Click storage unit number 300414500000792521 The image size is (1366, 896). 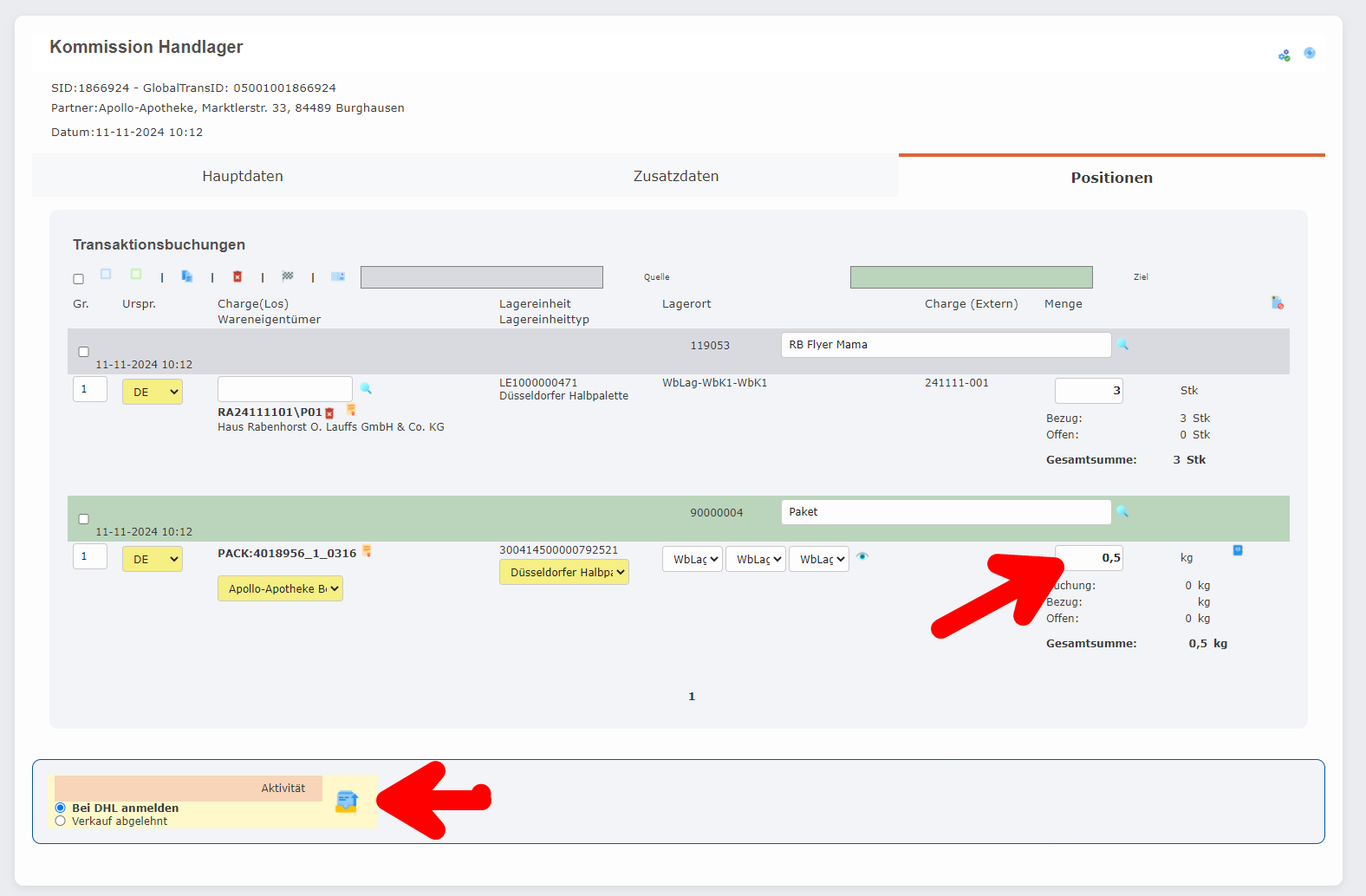(559, 549)
